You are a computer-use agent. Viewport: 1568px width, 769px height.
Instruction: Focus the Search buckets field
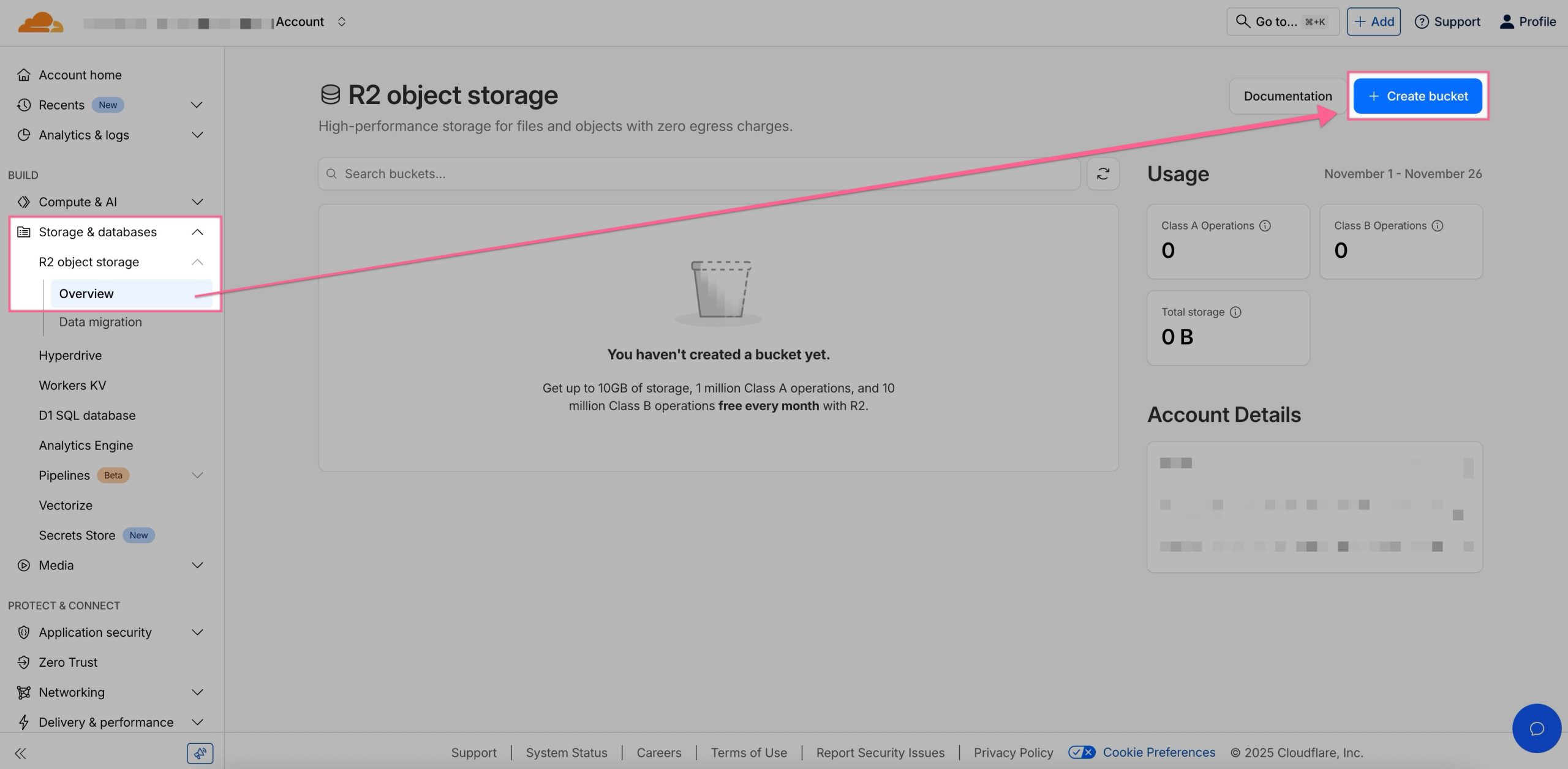point(699,174)
